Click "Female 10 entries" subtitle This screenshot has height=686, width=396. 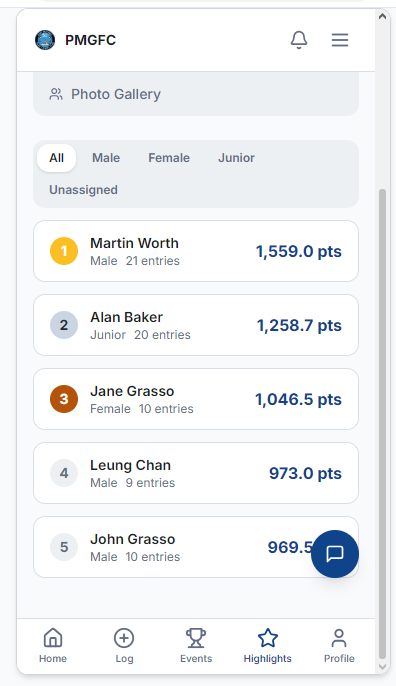142,409
